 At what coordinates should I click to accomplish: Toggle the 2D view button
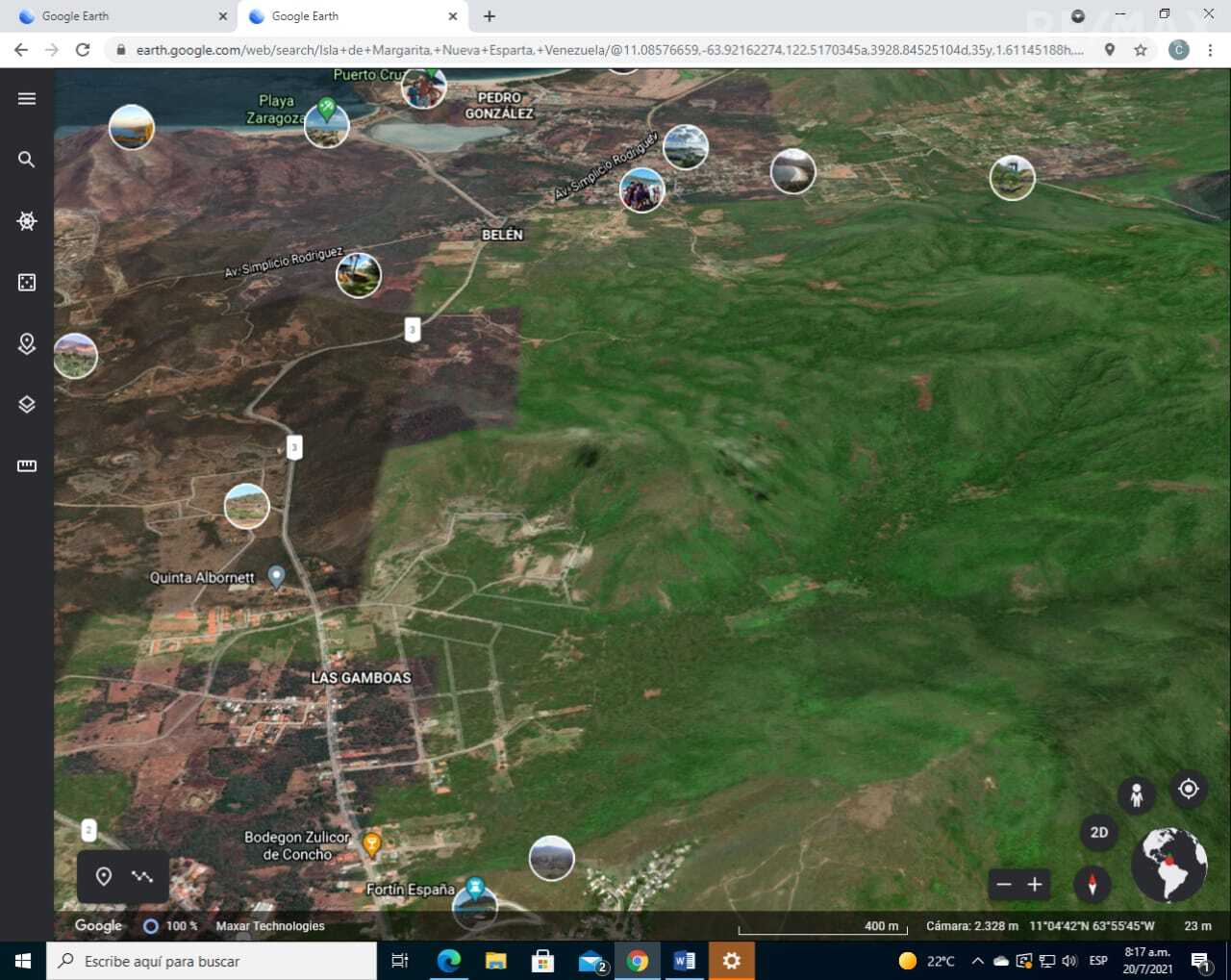pos(1099,833)
